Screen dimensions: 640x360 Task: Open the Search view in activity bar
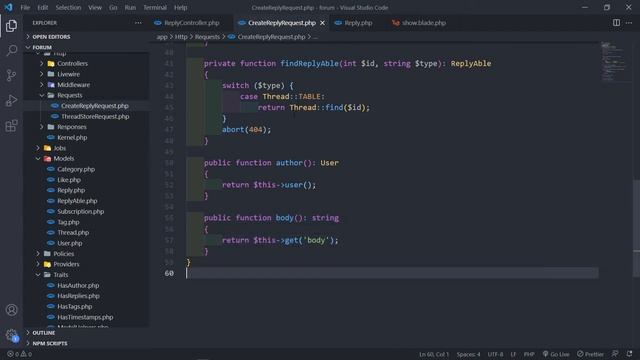pos(11,50)
